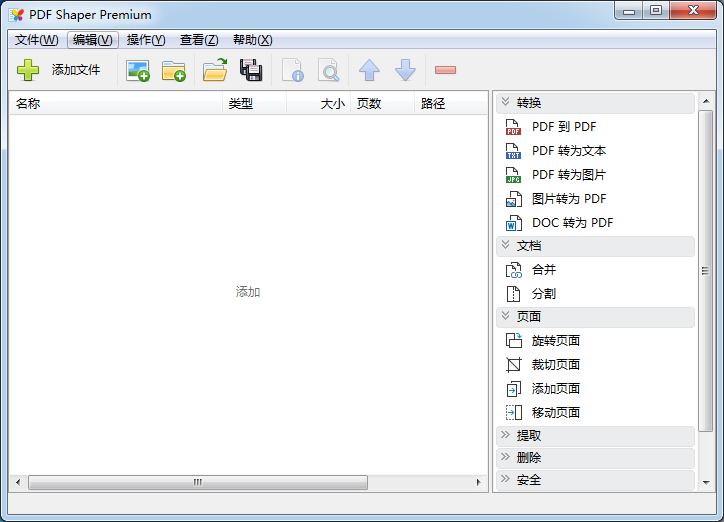Click the horizontal scrollbar thumb in file list
Screen dimensions: 724x522
(198, 483)
